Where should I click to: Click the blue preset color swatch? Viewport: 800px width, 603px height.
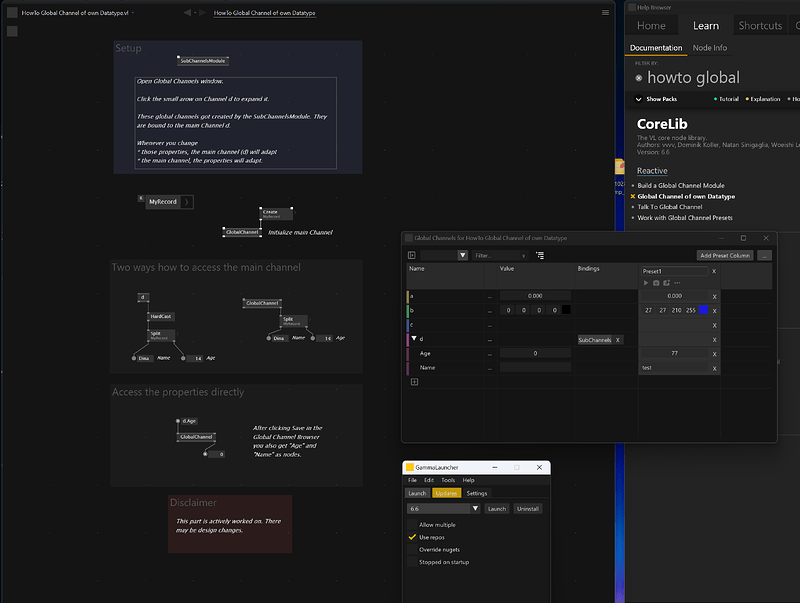pyautogui.click(x=703, y=310)
